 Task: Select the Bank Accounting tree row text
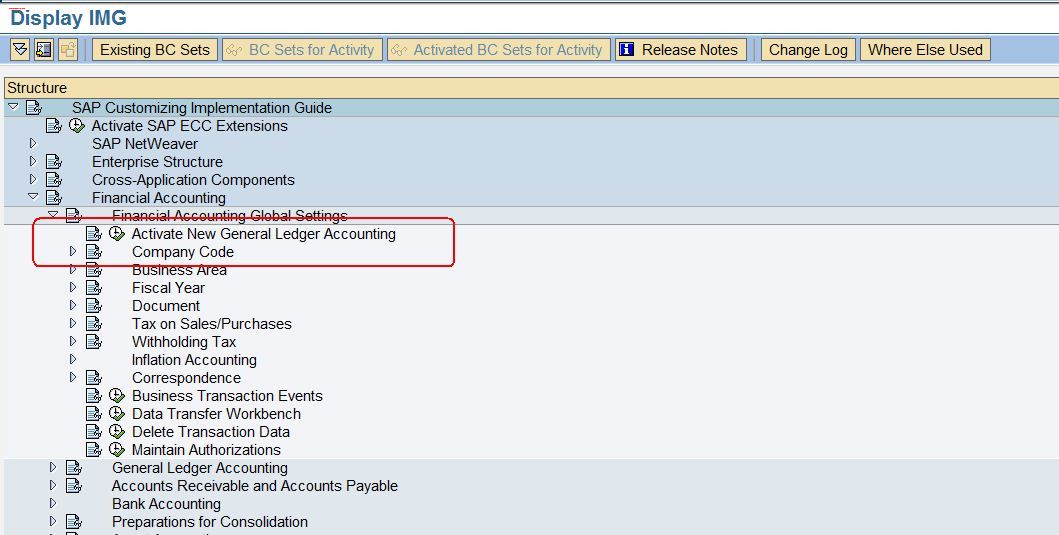[166, 503]
